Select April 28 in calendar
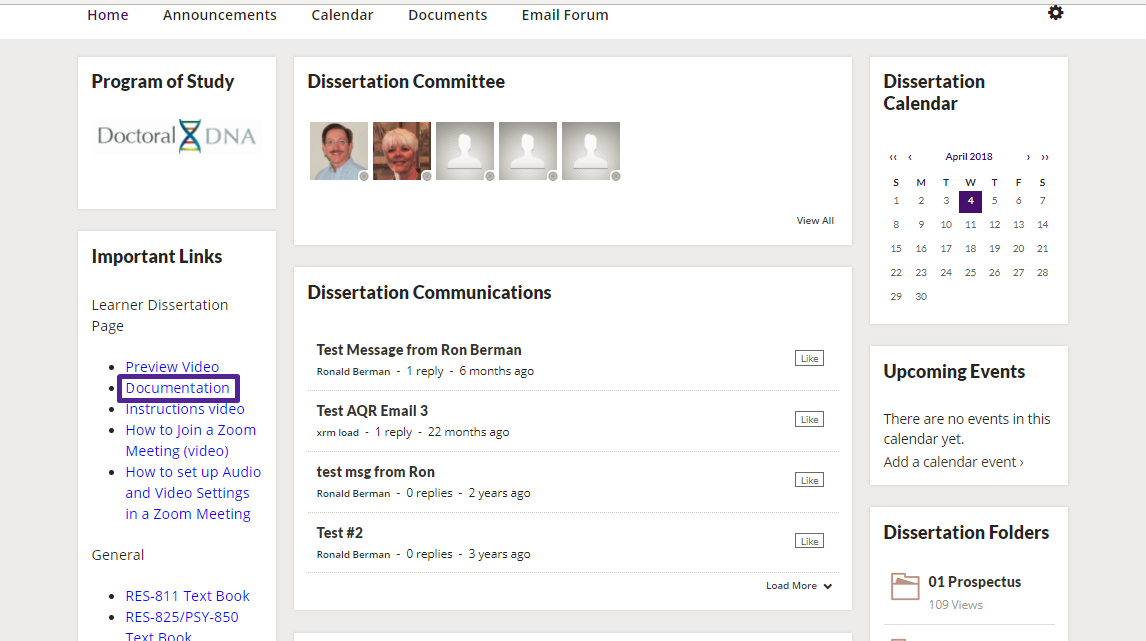The width and height of the screenshot is (1146, 641). [1042, 273]
